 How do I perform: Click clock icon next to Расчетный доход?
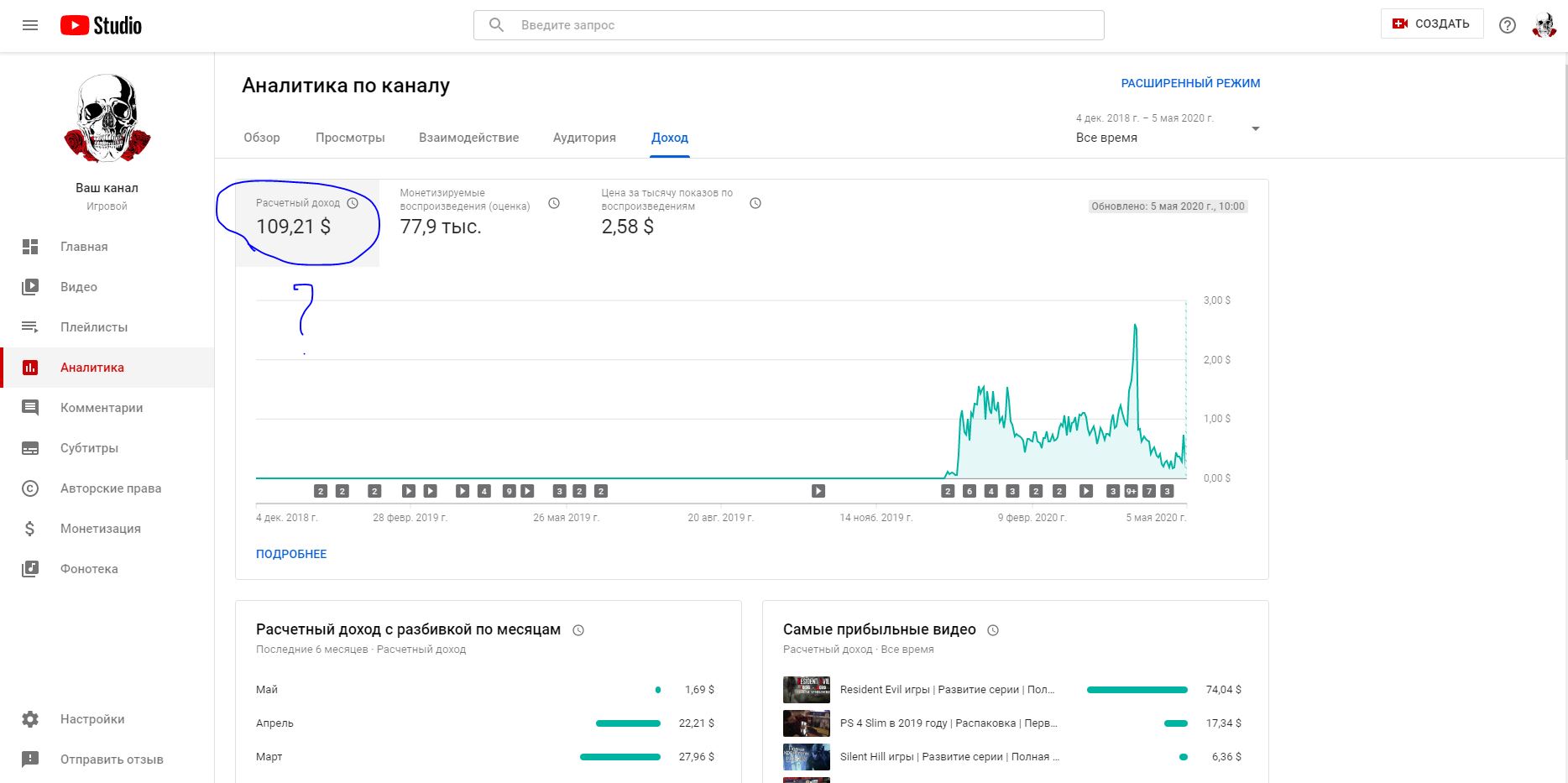(x=353, y=203)
